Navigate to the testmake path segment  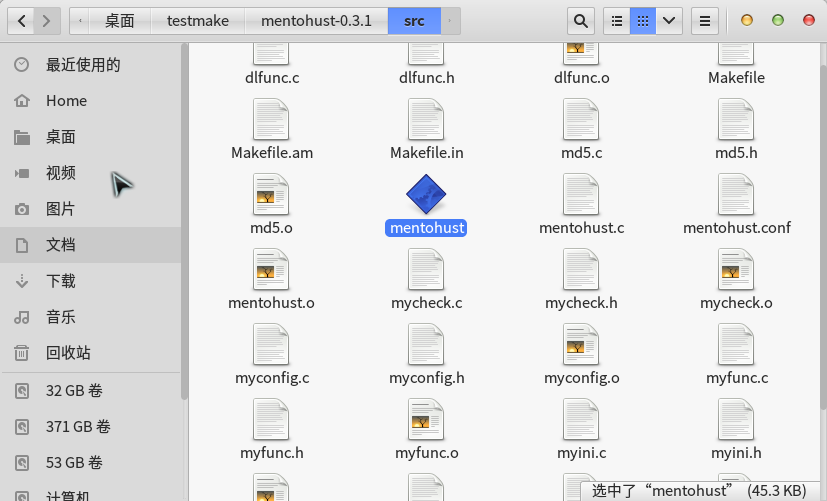coord(198,21)
